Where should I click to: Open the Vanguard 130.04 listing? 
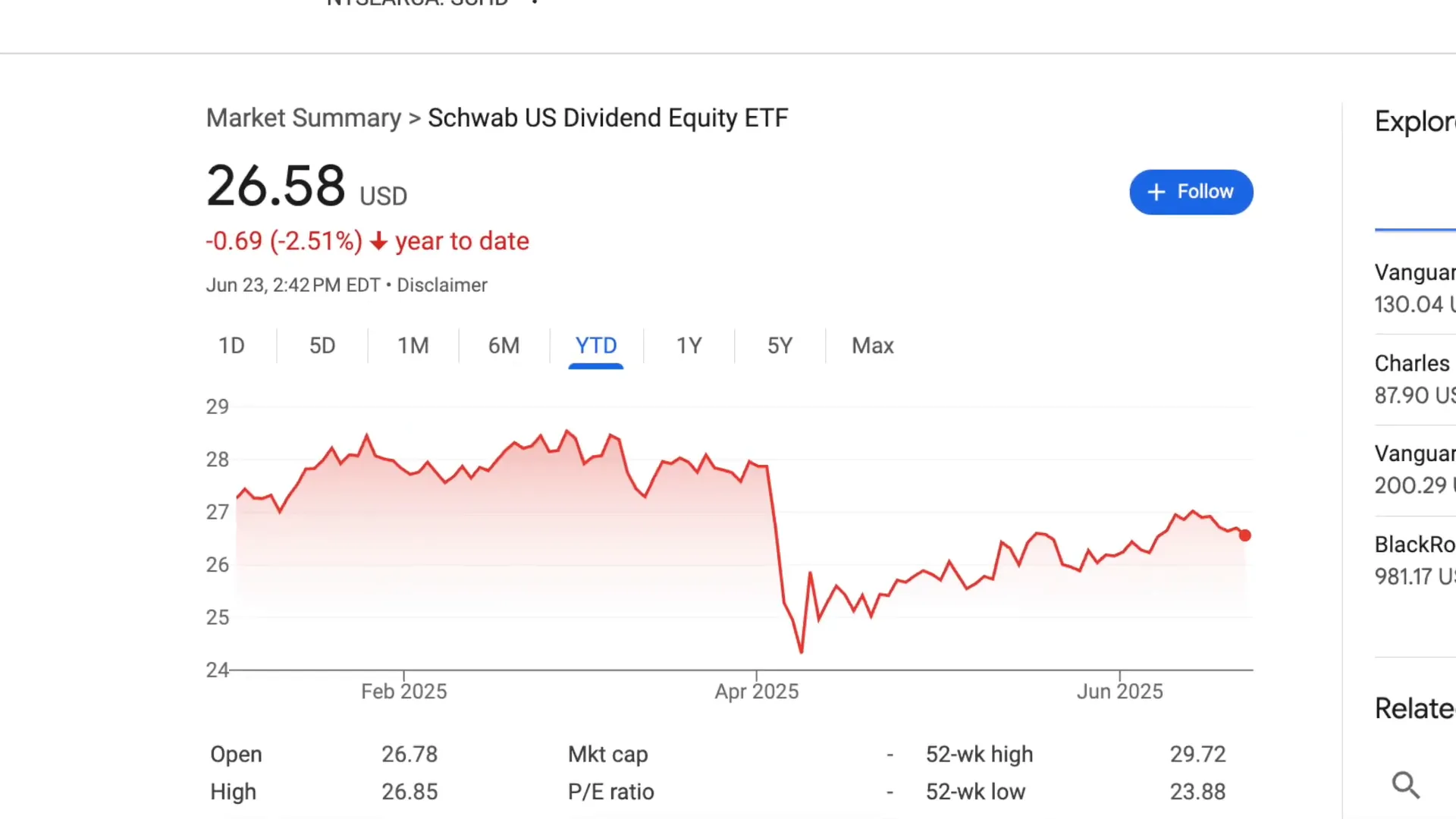click(x=1415, y=288)
